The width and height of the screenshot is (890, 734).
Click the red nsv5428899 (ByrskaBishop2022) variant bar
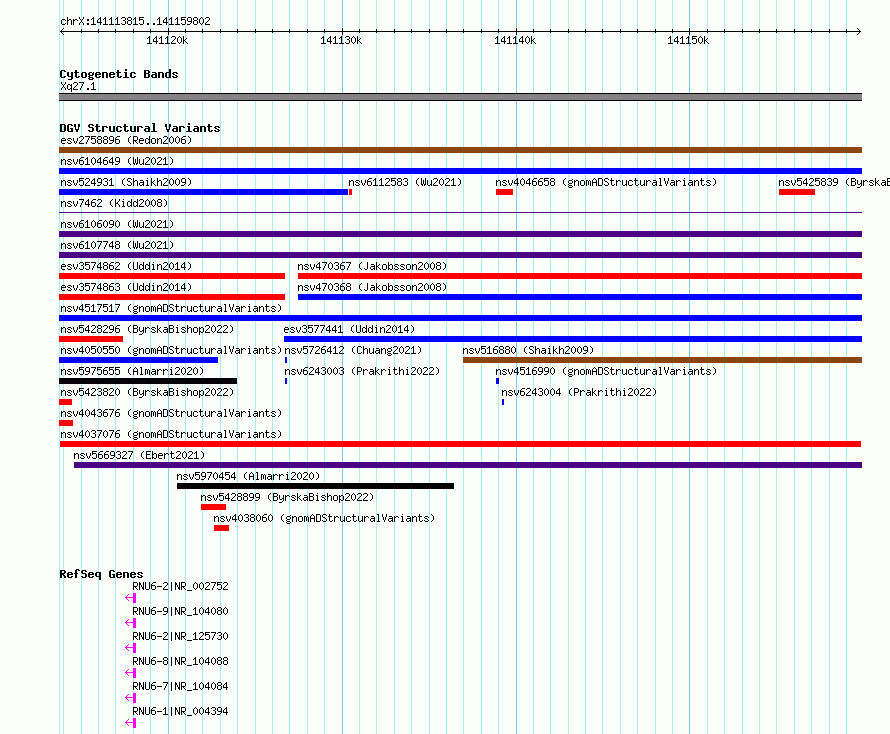click(x=213, y=507)
